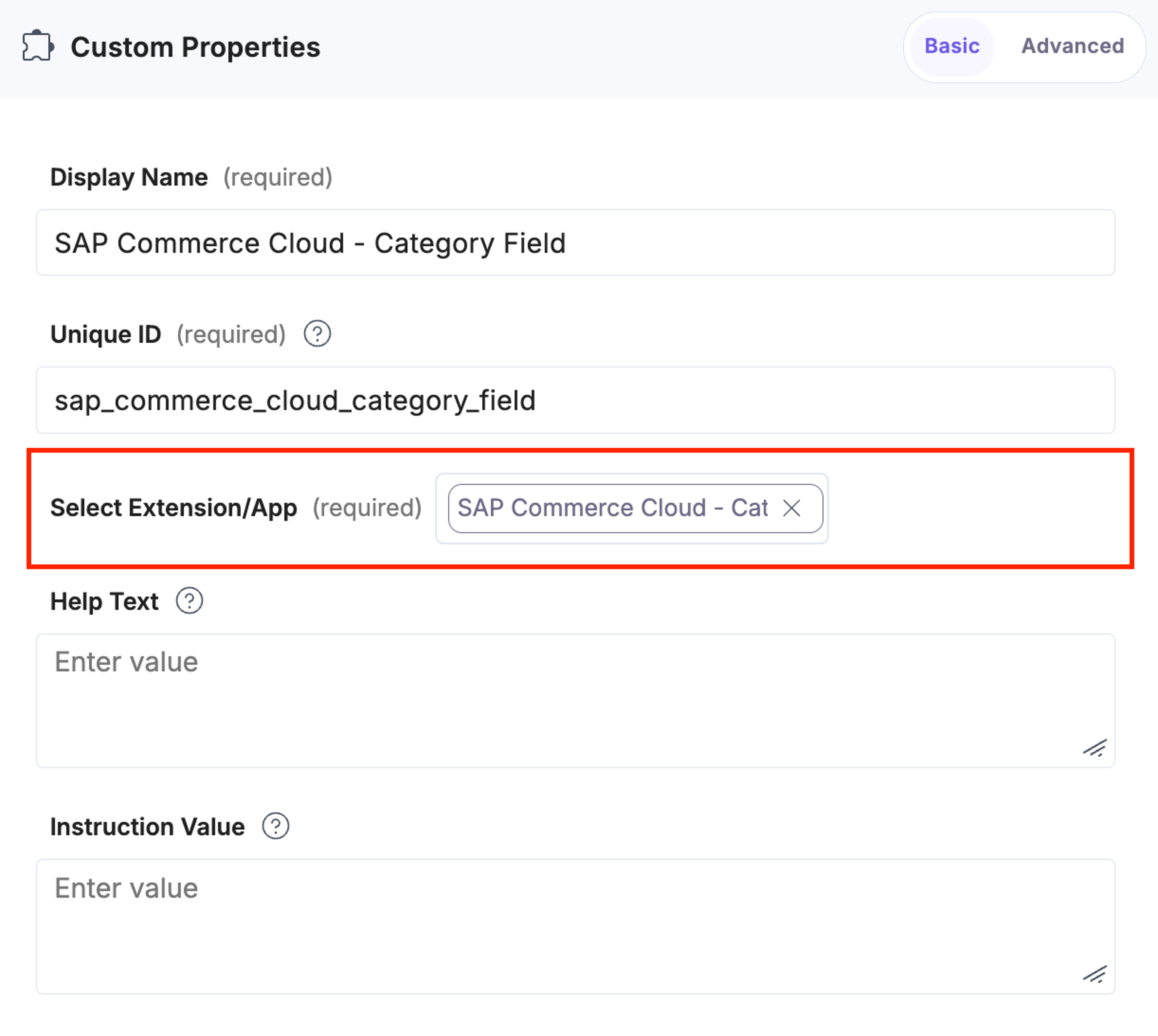Remove the SAP Commerce Cloud - Cat tag
The height and width of the screenshot is (1036, 1158).
point(792,508)
